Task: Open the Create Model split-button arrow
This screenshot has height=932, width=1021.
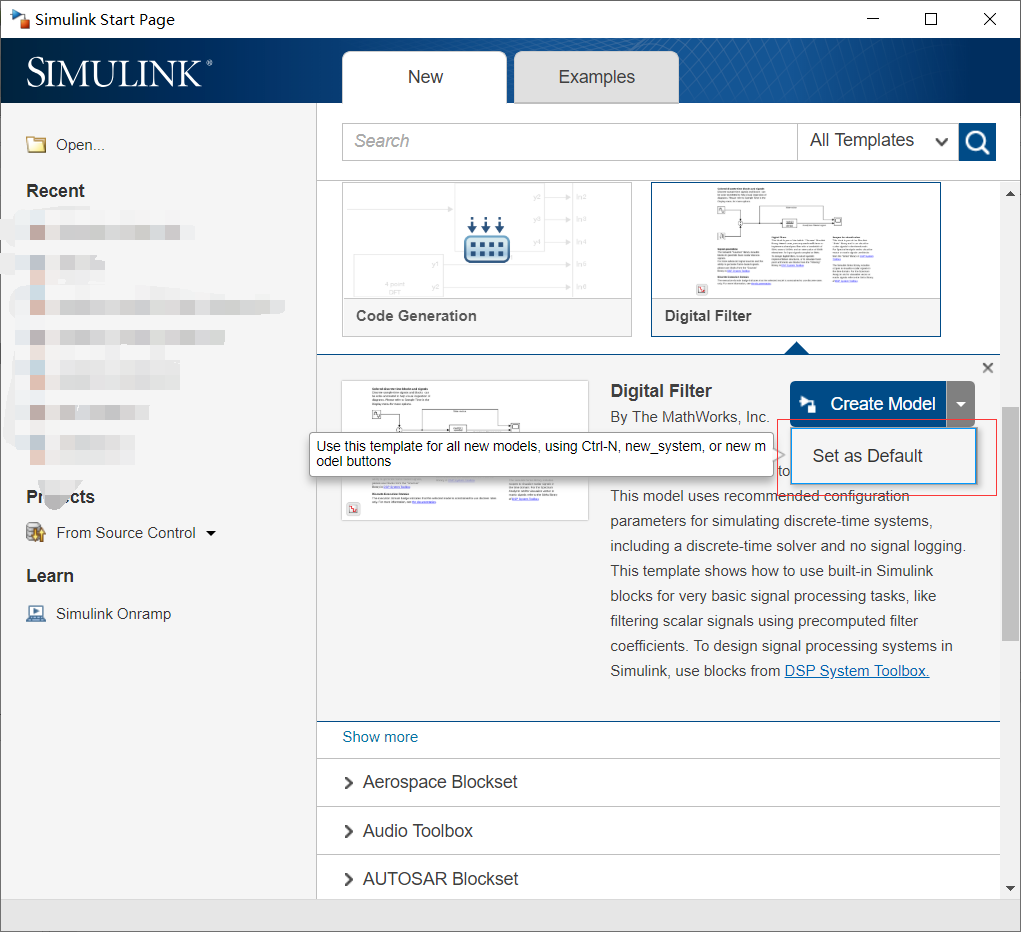Action: point(960,403)
